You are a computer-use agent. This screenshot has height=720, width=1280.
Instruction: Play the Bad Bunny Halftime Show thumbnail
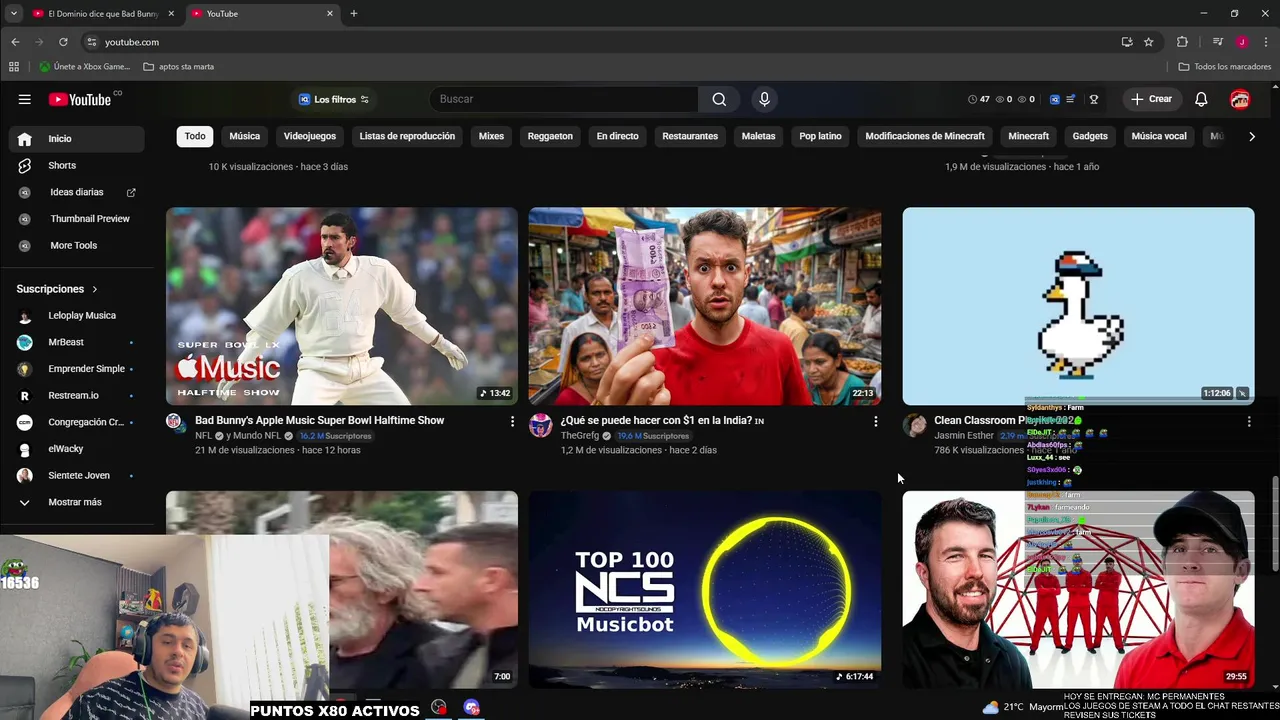pyautogui.click(x=342, y=306)
